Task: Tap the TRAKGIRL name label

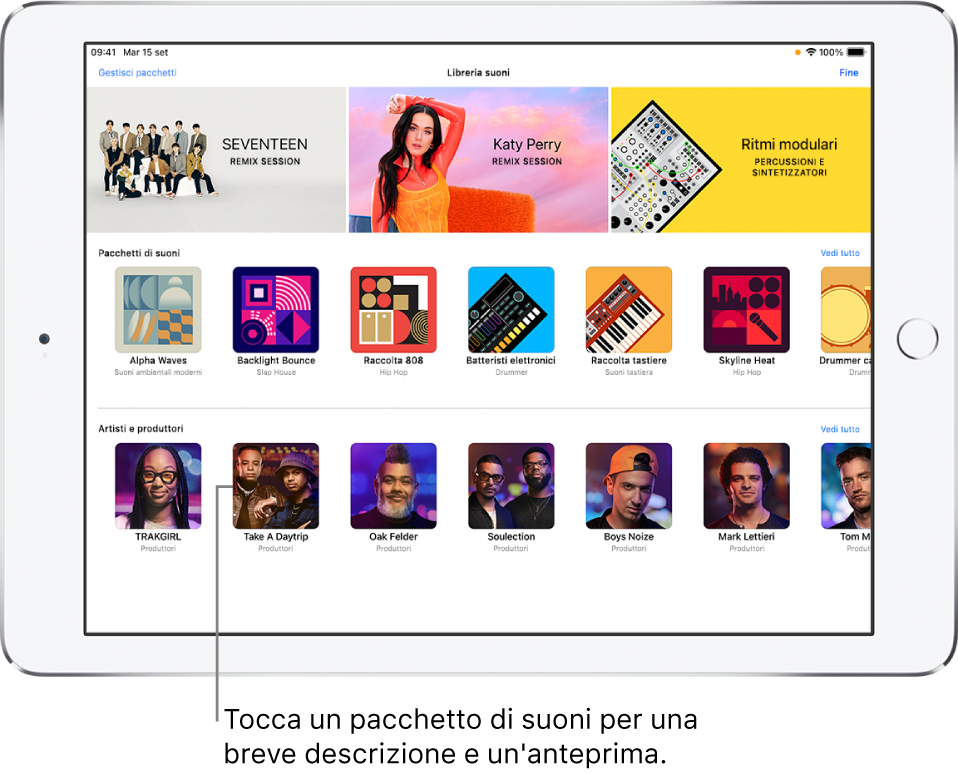Action: point(158,536)
